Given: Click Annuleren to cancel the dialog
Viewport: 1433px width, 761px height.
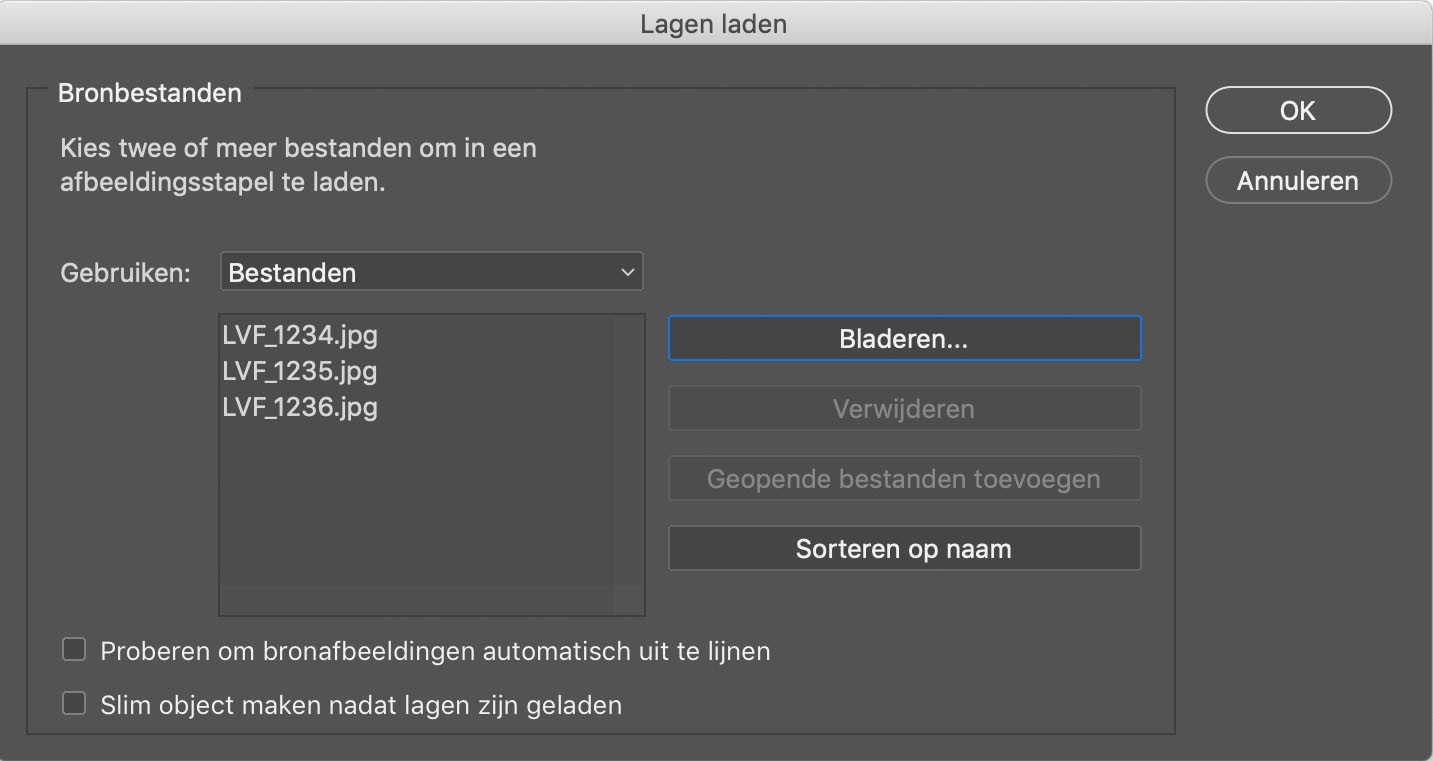Looking at the screenshot, I should [x=1297, y=181].
